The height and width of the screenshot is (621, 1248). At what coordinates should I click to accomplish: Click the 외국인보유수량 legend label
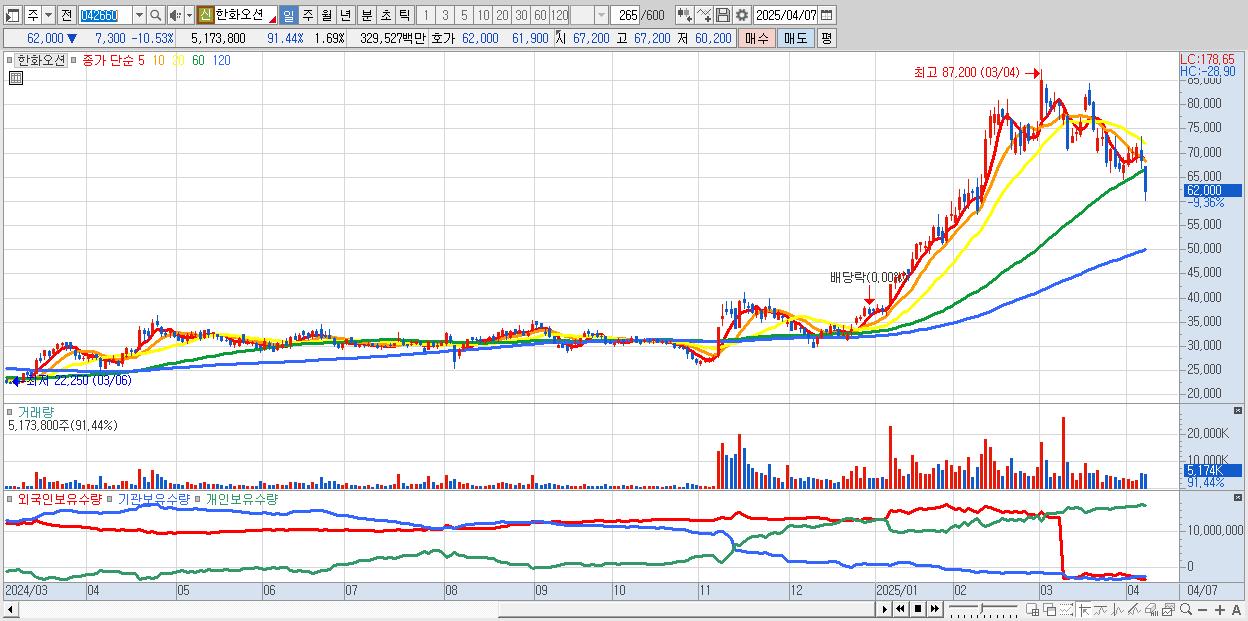[x=59, y=498]
